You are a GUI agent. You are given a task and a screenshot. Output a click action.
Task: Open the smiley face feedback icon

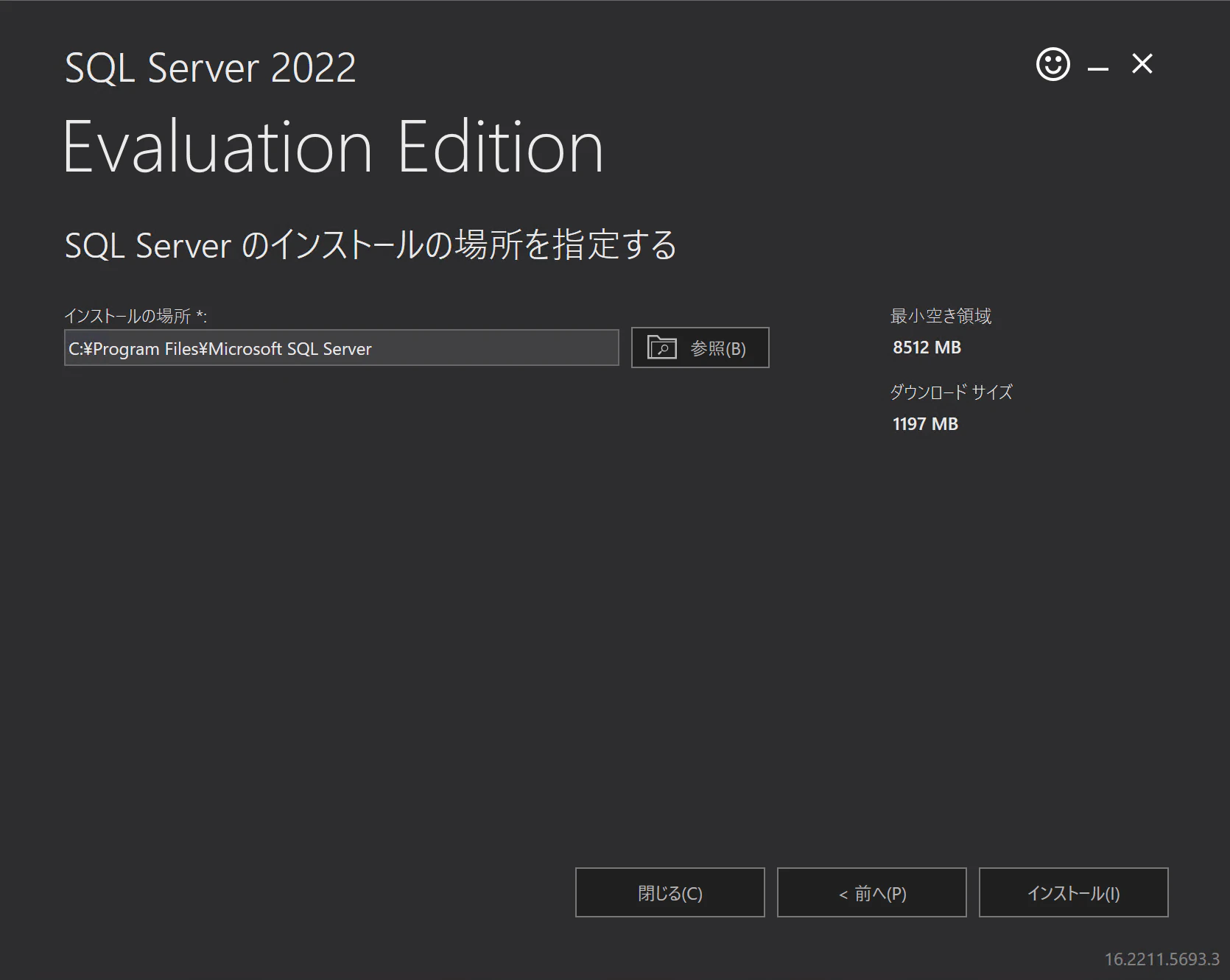pos(1053,65)
